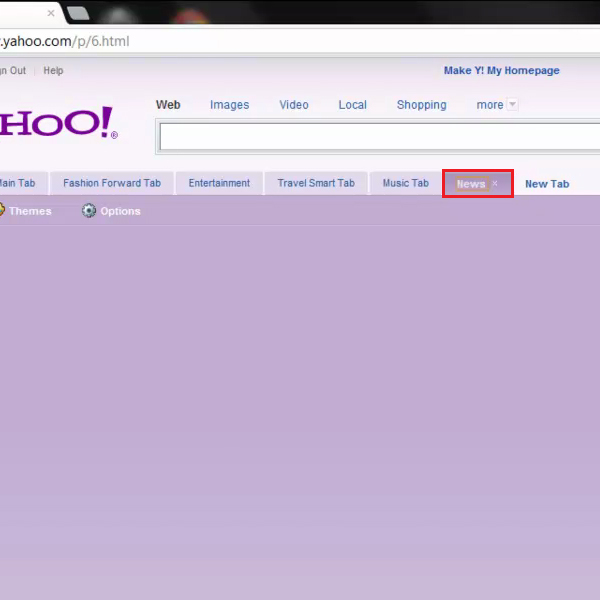
Task: Close the News tab with its x
Action: [x=495, y=183]
